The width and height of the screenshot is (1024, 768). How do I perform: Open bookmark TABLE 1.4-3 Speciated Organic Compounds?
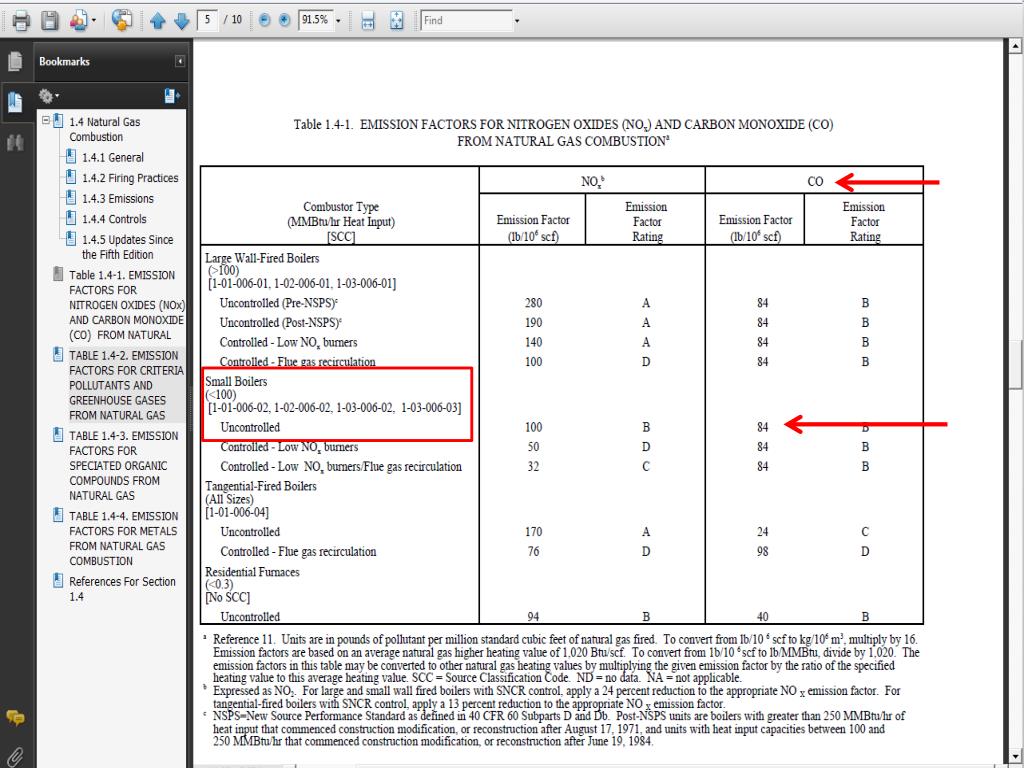click(x=123, y=466)
